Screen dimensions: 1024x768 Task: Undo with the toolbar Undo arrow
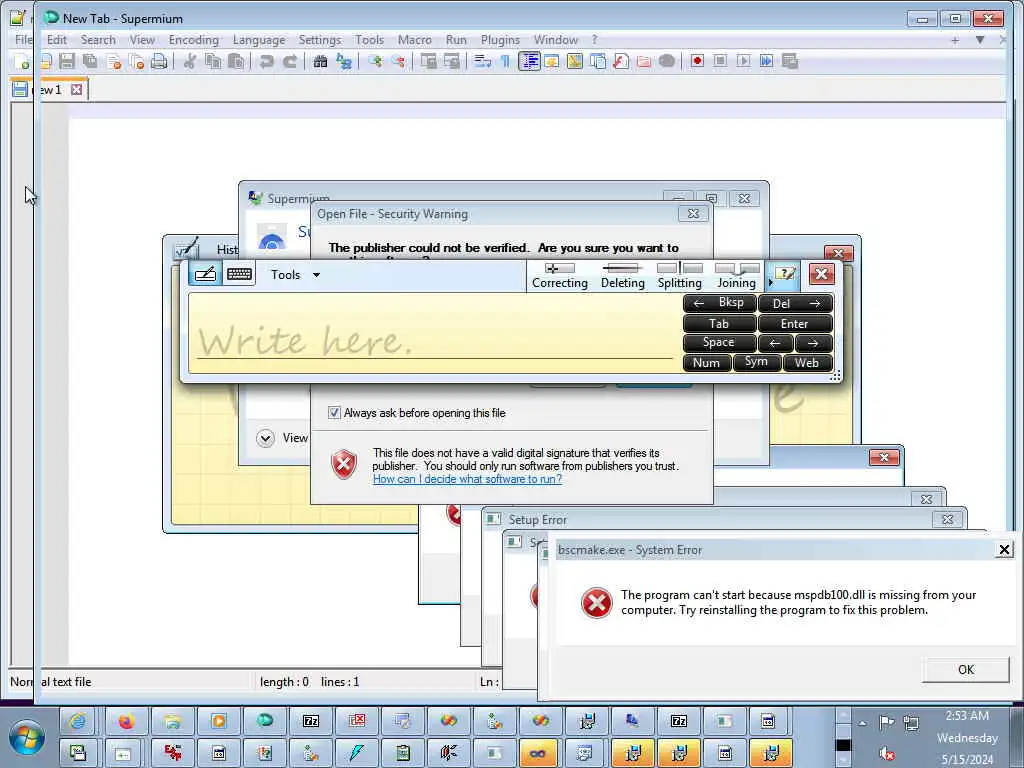pyautogui.click(x=266, y=61)
